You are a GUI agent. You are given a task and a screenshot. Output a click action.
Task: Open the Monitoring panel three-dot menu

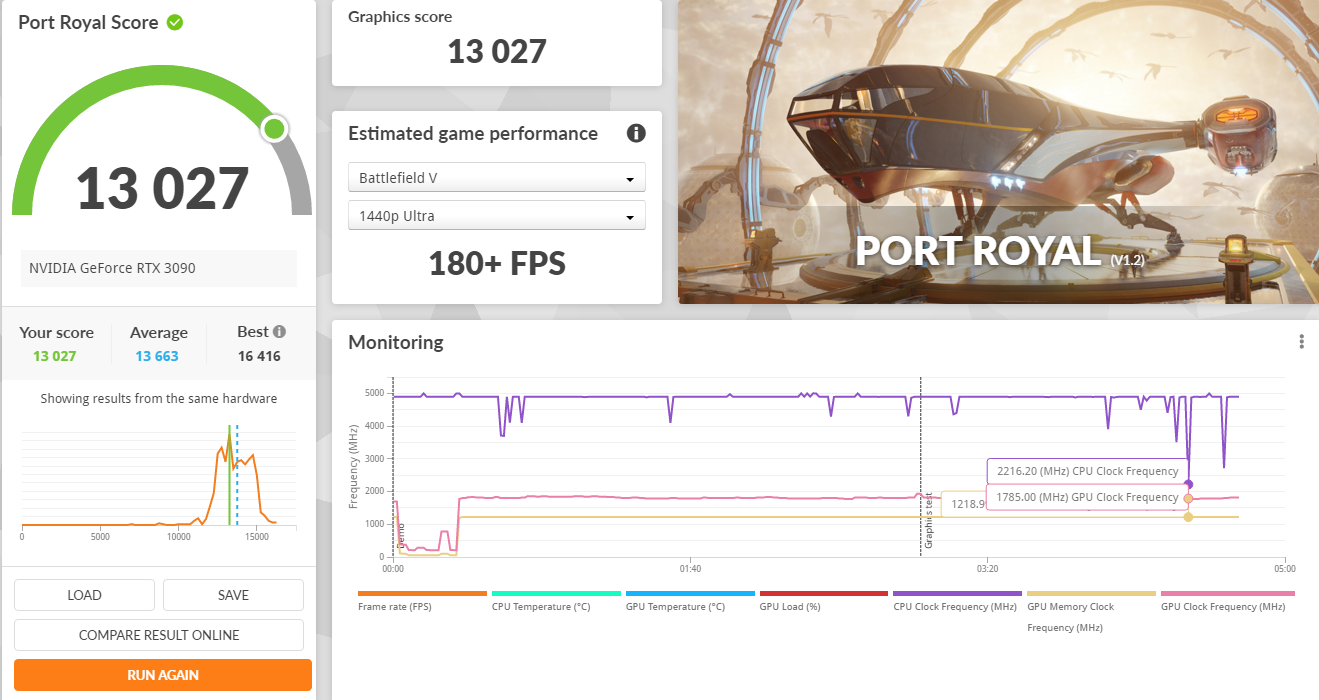point(1301,342)
